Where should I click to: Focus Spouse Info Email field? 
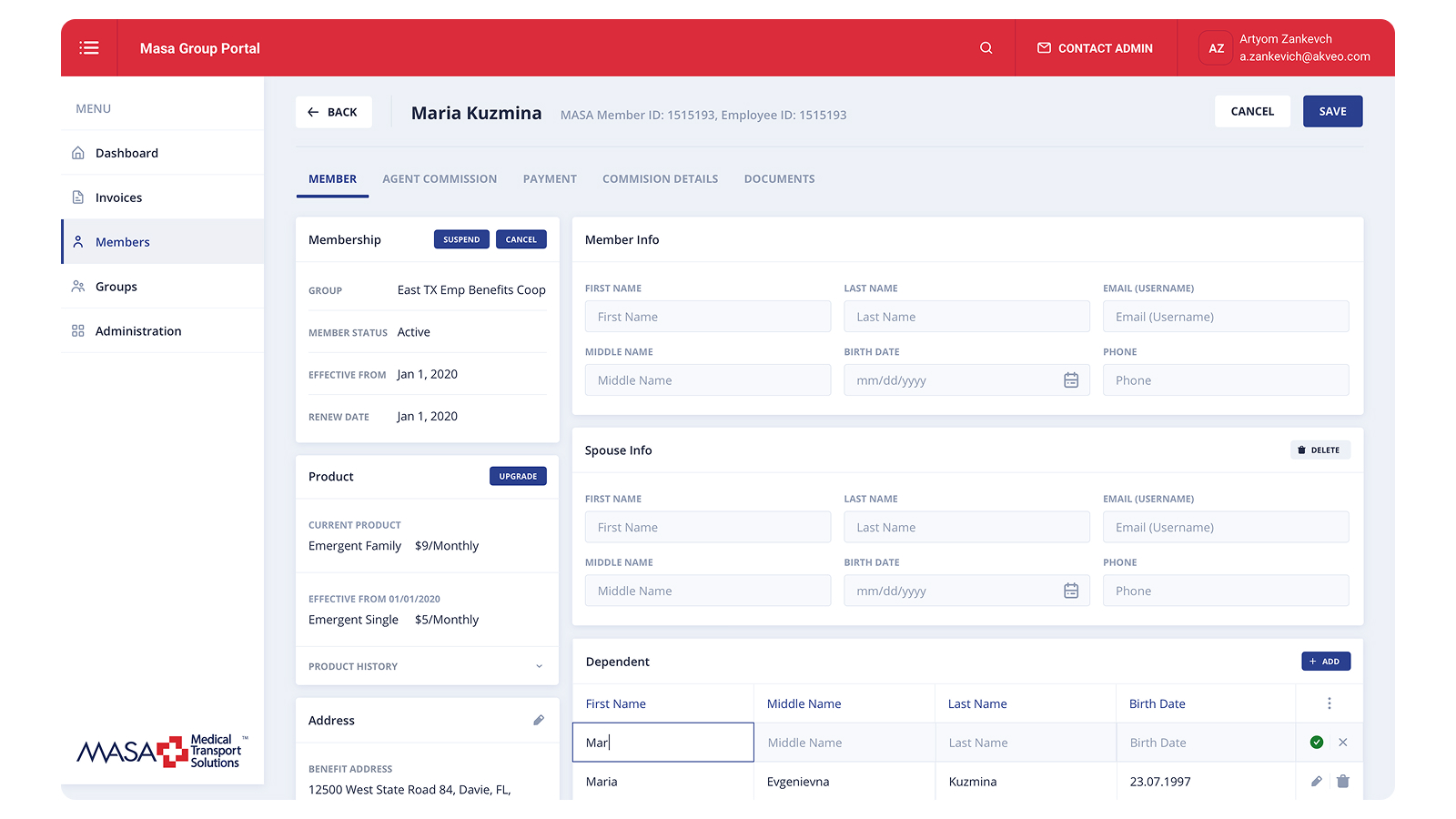(x=1226, y=527)
